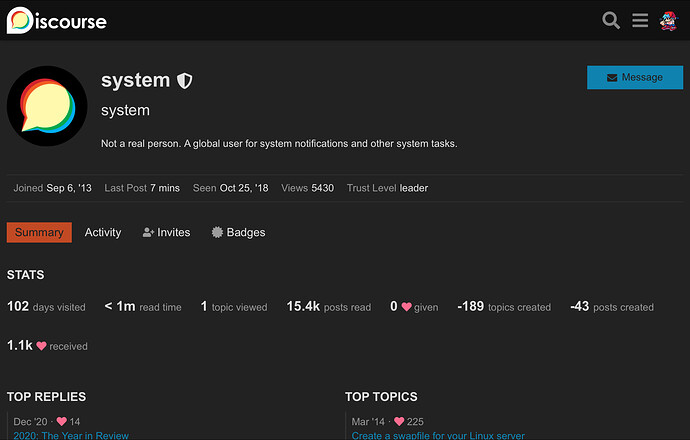Screen dimensions: 690x440
Task: Open the hamburger menu icon
Action: pos(640,20)
